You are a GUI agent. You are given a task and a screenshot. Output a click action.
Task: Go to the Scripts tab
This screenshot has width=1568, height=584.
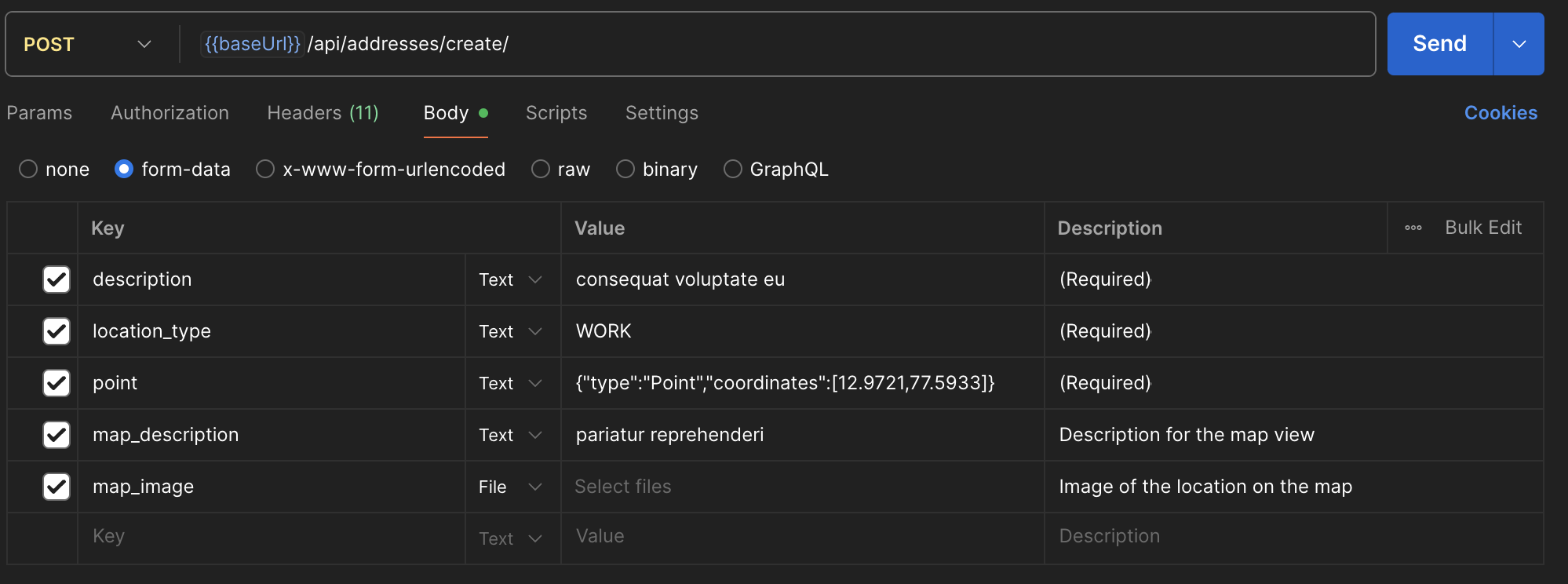556,113
